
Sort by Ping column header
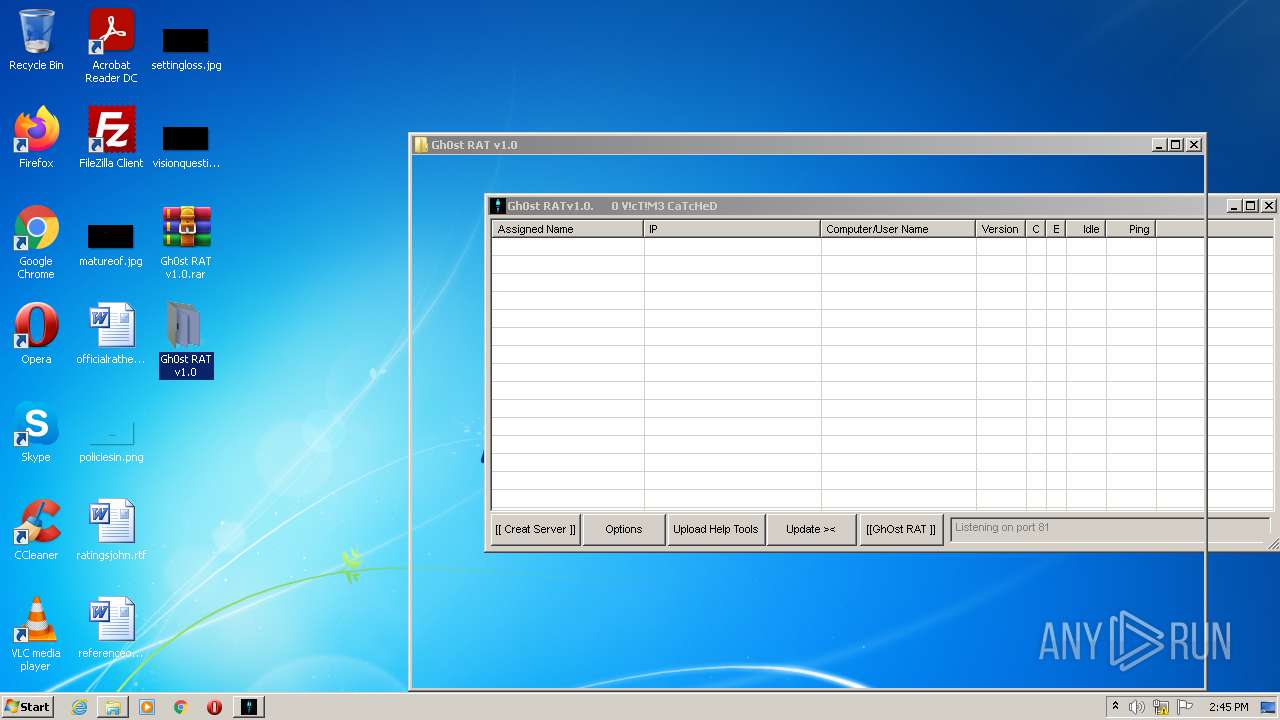[1131, 229]
